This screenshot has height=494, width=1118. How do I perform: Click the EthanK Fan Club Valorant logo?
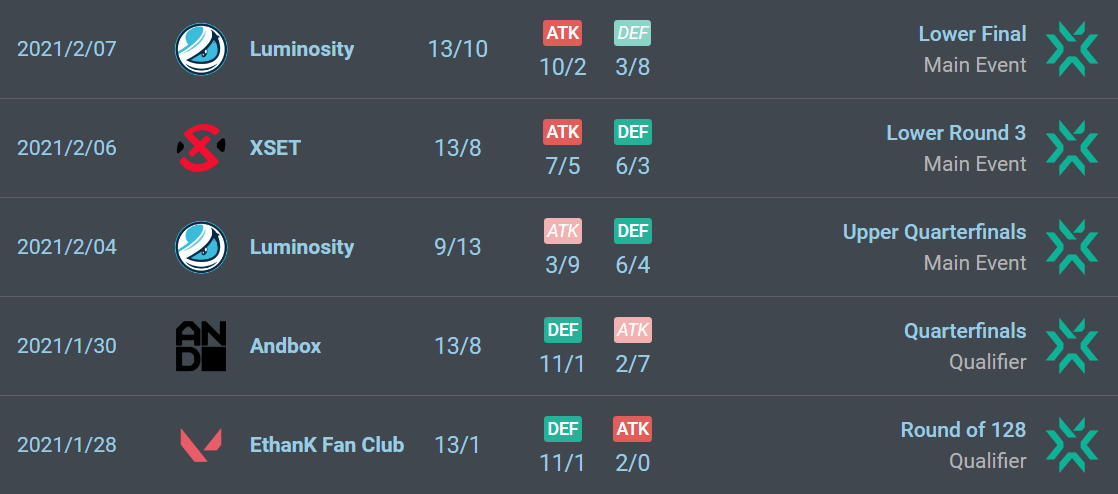pos(201,445)
